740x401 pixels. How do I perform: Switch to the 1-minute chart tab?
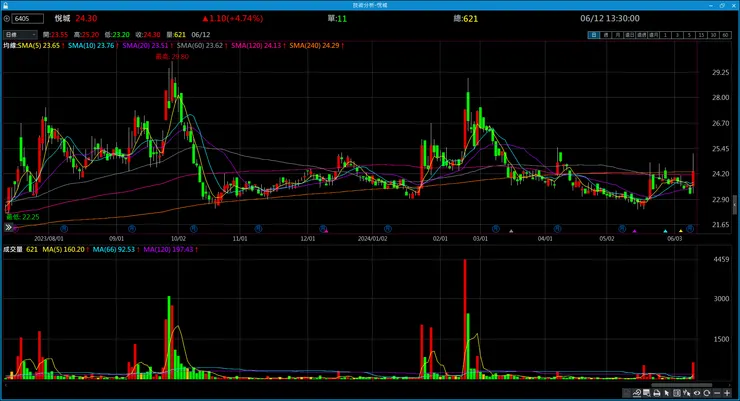pyautogui.click(x=665, y=35)
